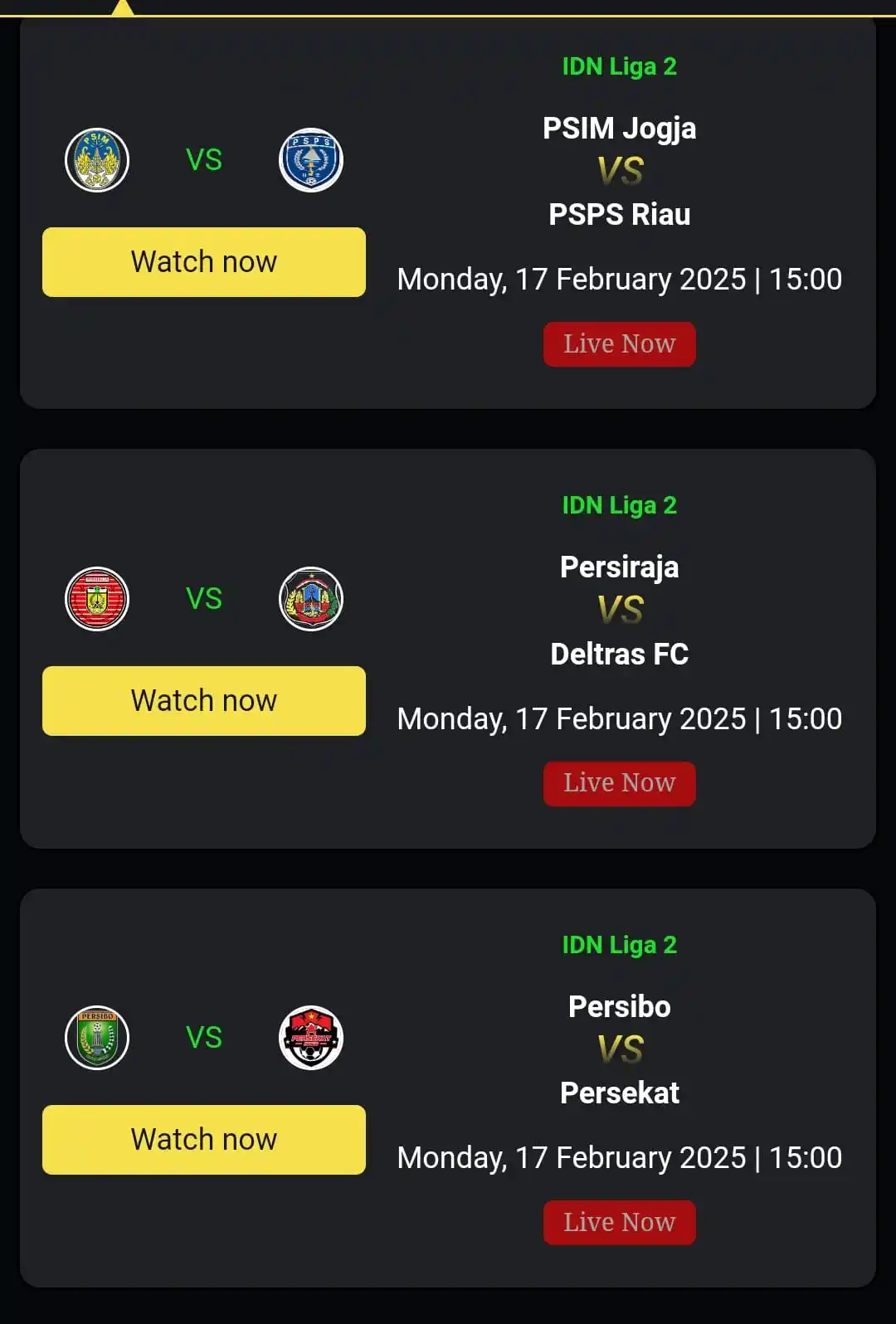
Task: Select the Persekat team name
Action: point(620,1093)
